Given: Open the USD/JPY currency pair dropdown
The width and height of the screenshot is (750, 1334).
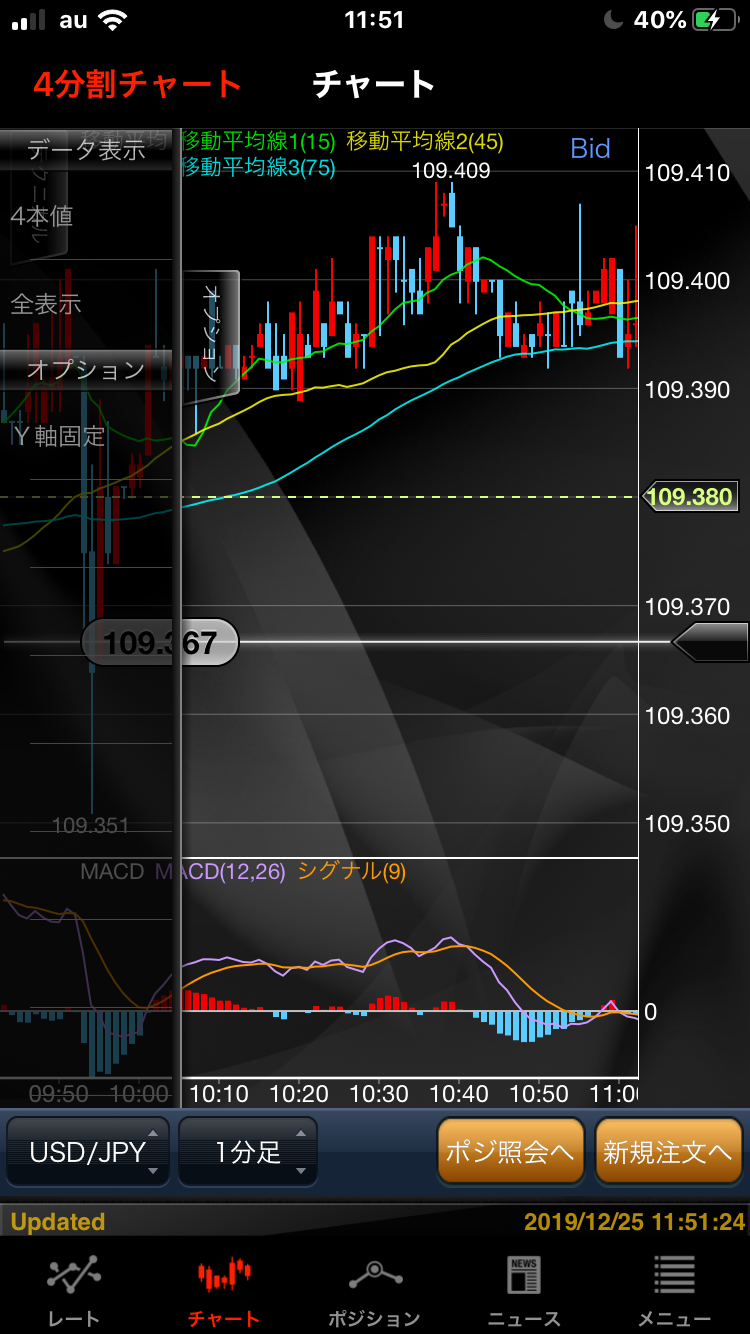Looking at the screenshot, I should 88,1152.
